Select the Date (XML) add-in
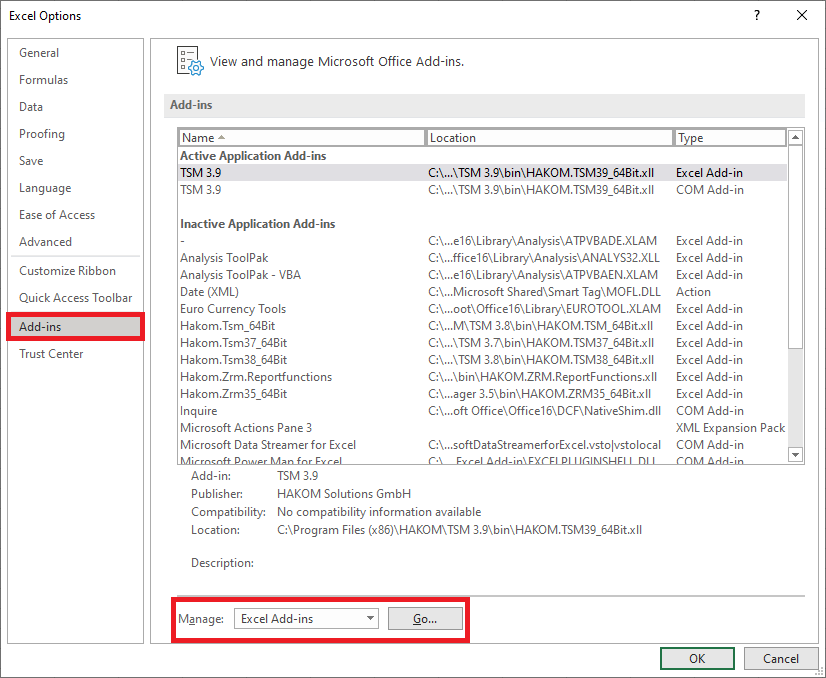 [x=483, y=292]
